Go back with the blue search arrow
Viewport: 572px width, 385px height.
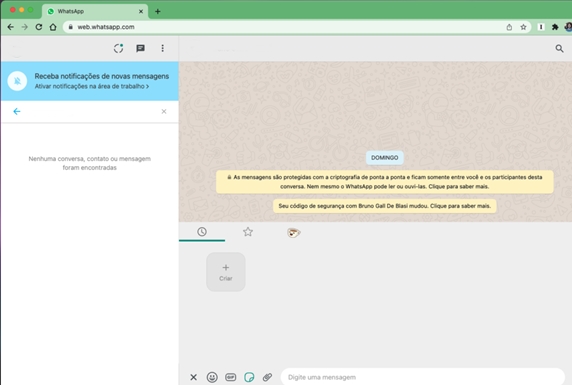pyautogui.click(x=17, y=111)
